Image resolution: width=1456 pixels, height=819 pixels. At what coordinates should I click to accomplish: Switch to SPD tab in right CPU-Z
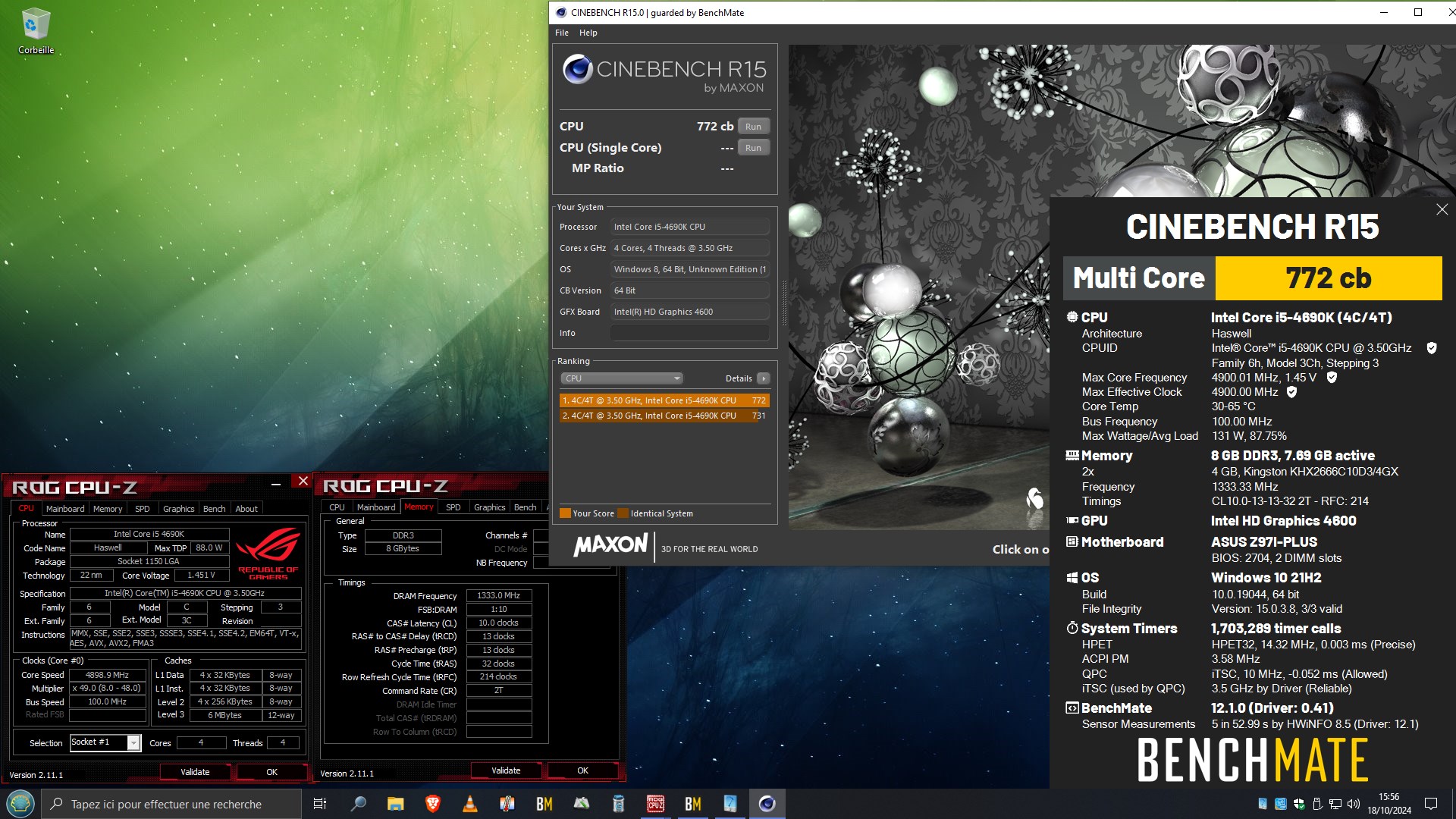tap(453, 507)
